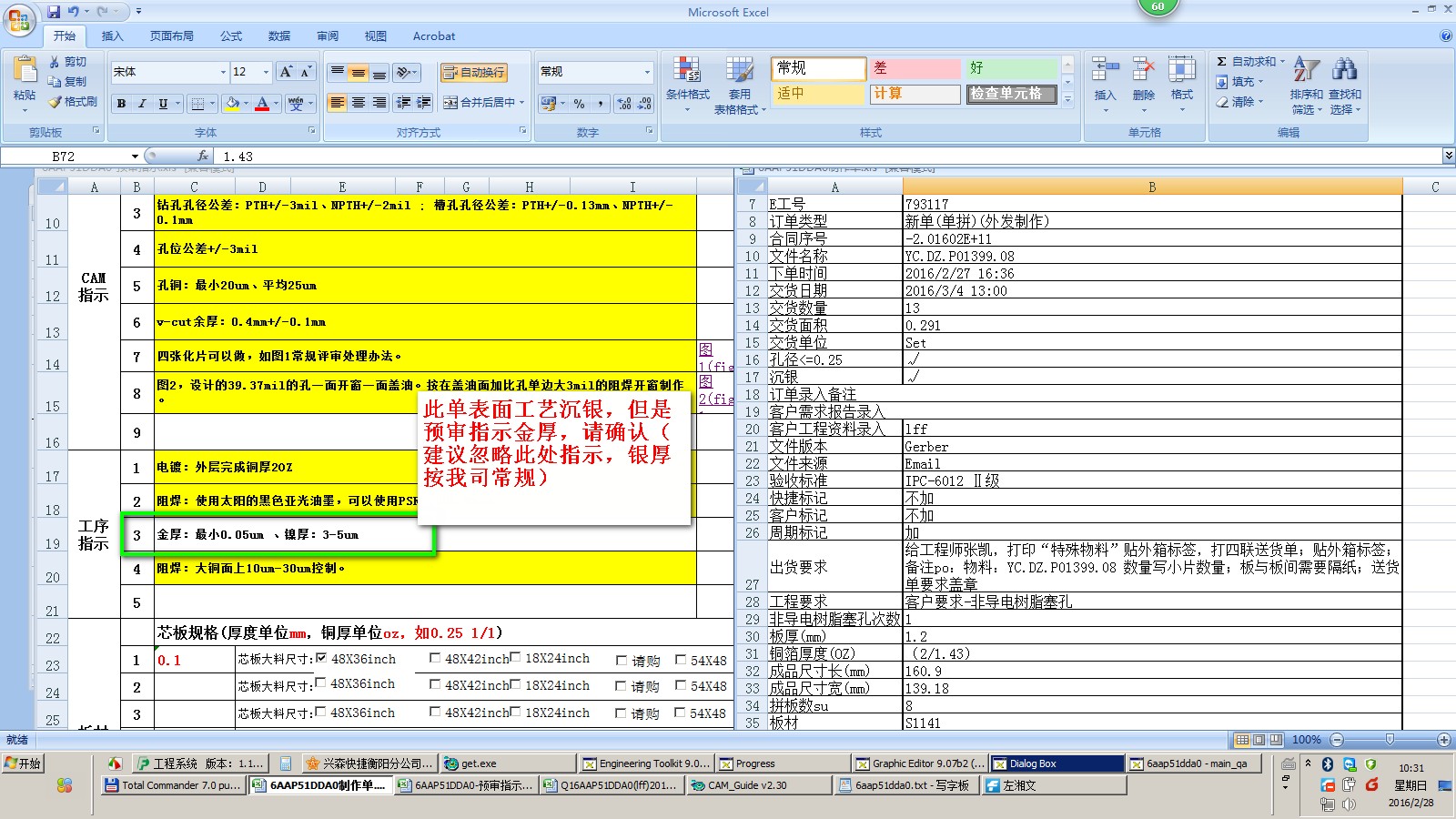Click Increase Decimal
Image resolution: width=1456 pixels, height=819 pixels.
click(x=624, y=104)
